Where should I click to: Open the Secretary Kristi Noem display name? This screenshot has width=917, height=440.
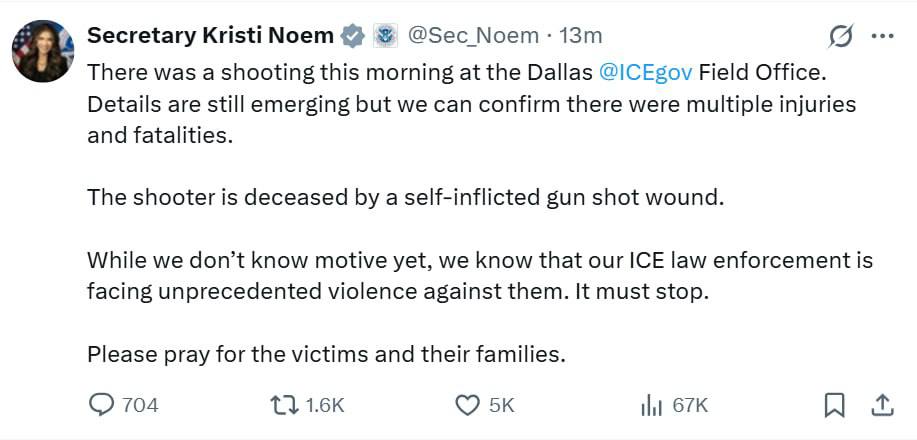[x=211, y=36]
